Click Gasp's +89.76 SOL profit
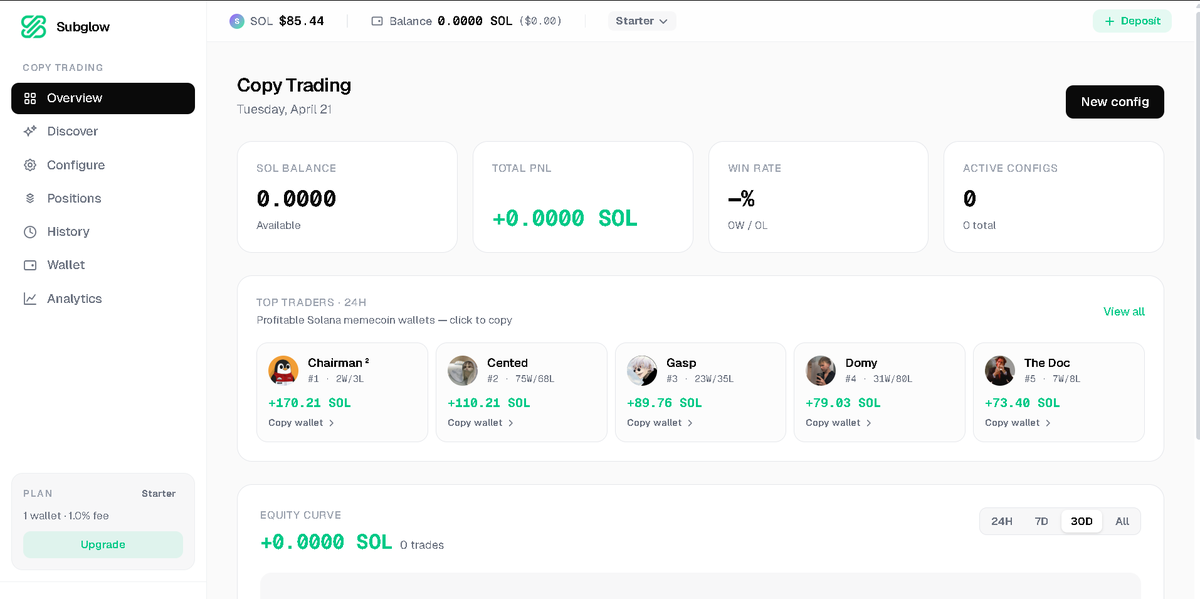This screenshot has width=1200, height=599. pos(665,403)
